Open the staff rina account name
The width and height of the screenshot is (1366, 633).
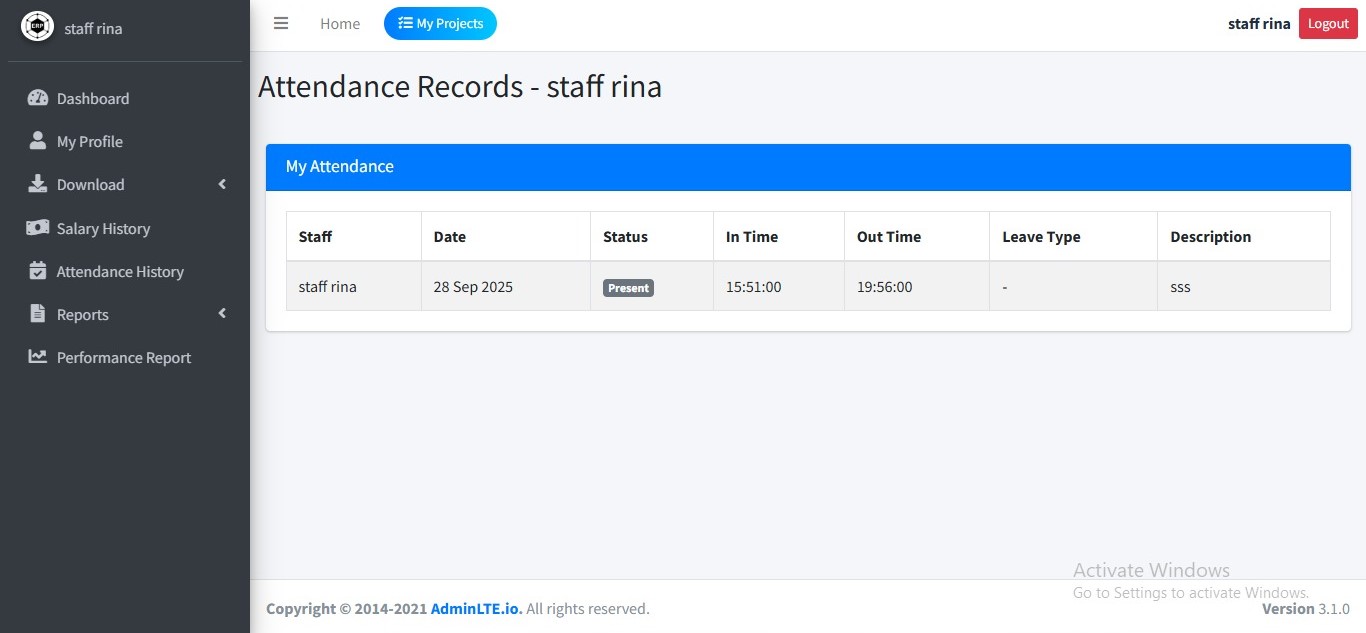pyautogui.click(x=1258, y=22)
